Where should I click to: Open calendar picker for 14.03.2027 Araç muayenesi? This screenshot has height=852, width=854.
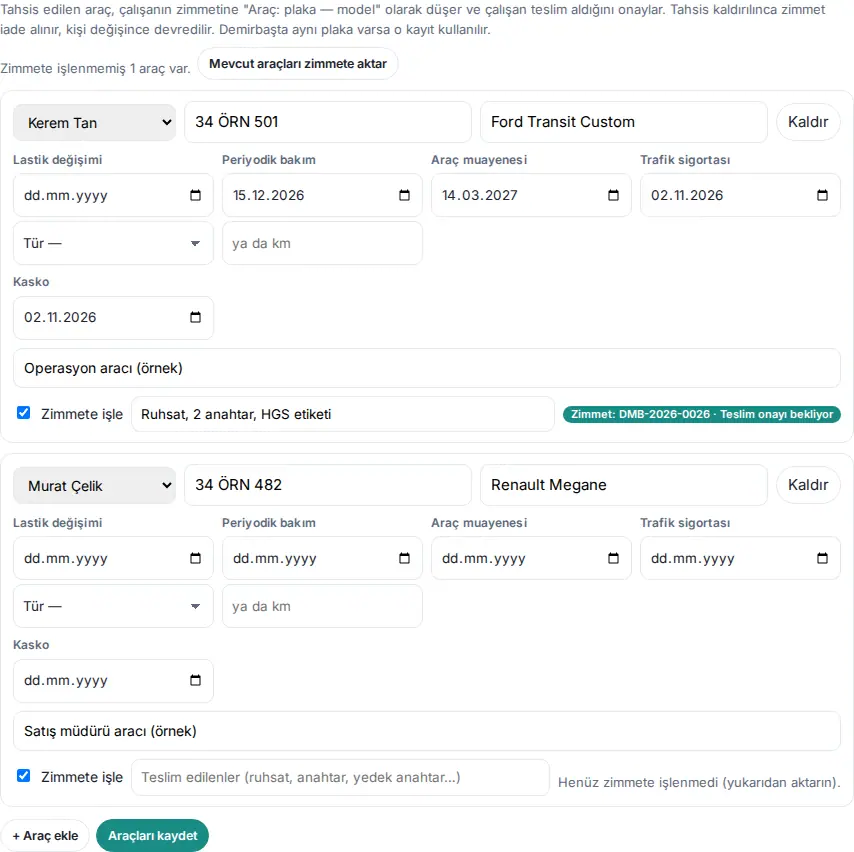[x=613, y=195]
